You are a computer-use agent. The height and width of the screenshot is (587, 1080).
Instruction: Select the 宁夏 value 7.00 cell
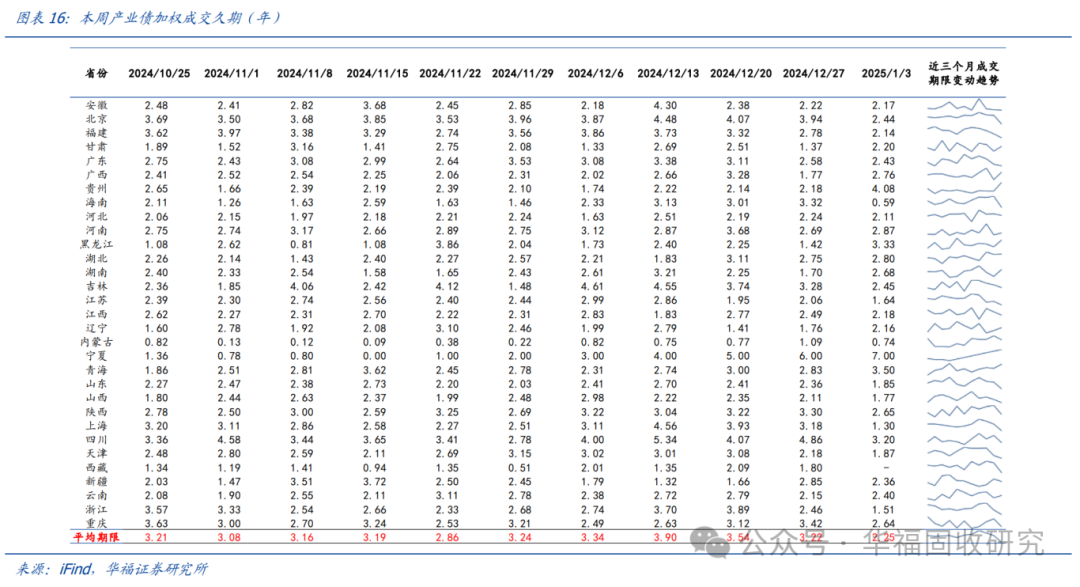[x=883, y=356]
